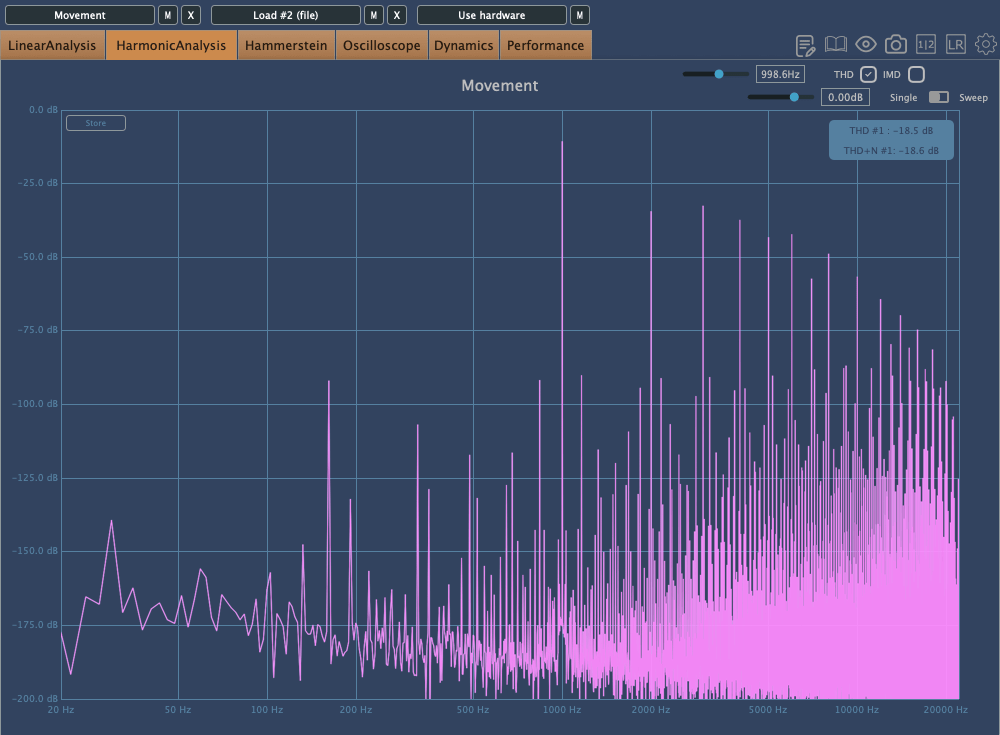
Task: Uncheck the THD checkbox
Action: [868, 74]
